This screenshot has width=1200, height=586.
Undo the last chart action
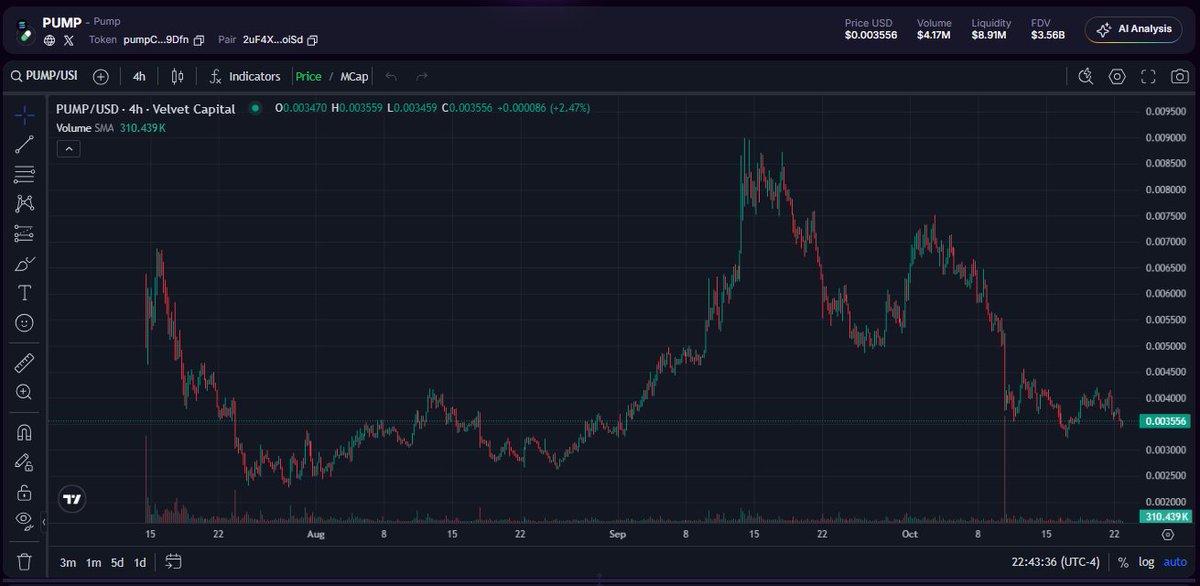(391, 76)
